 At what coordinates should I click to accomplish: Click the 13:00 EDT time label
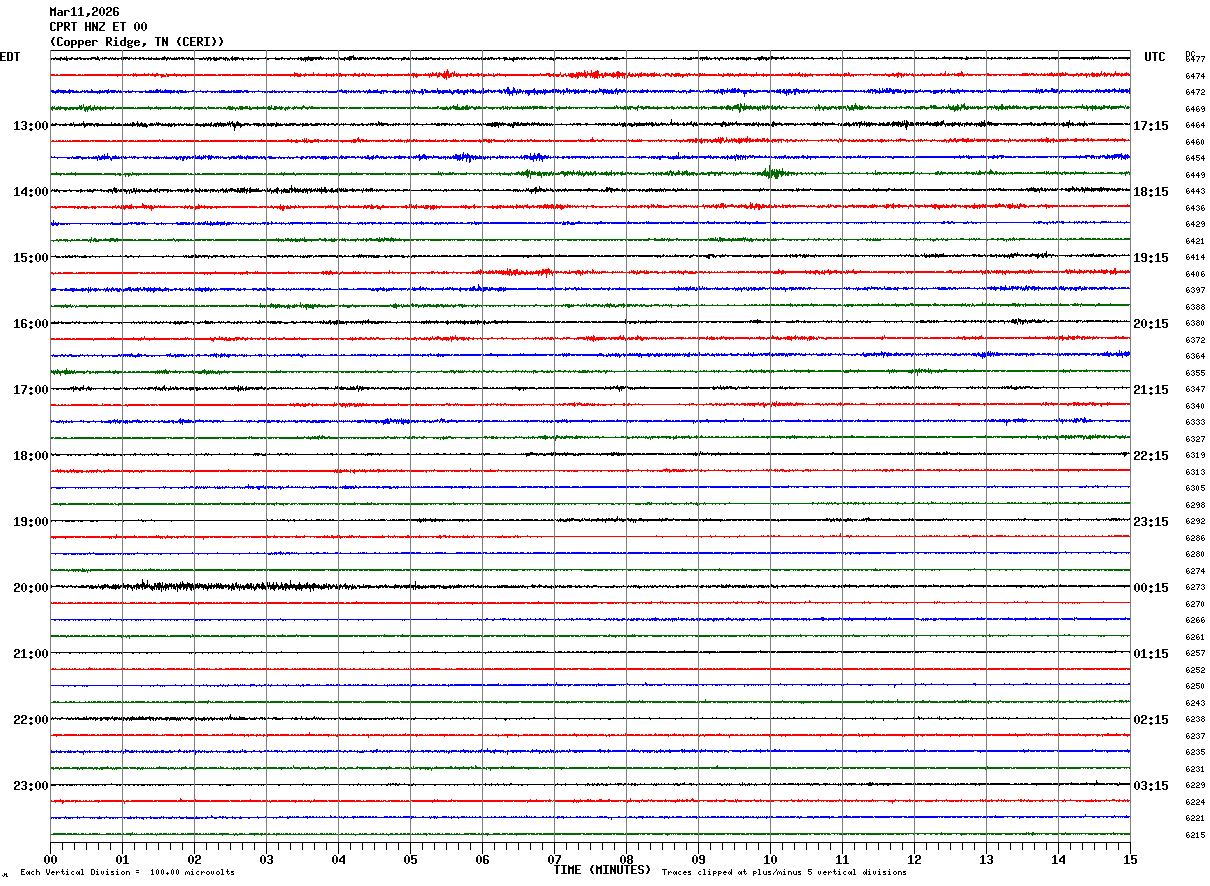pyautogui.click(x=30, y=126)
